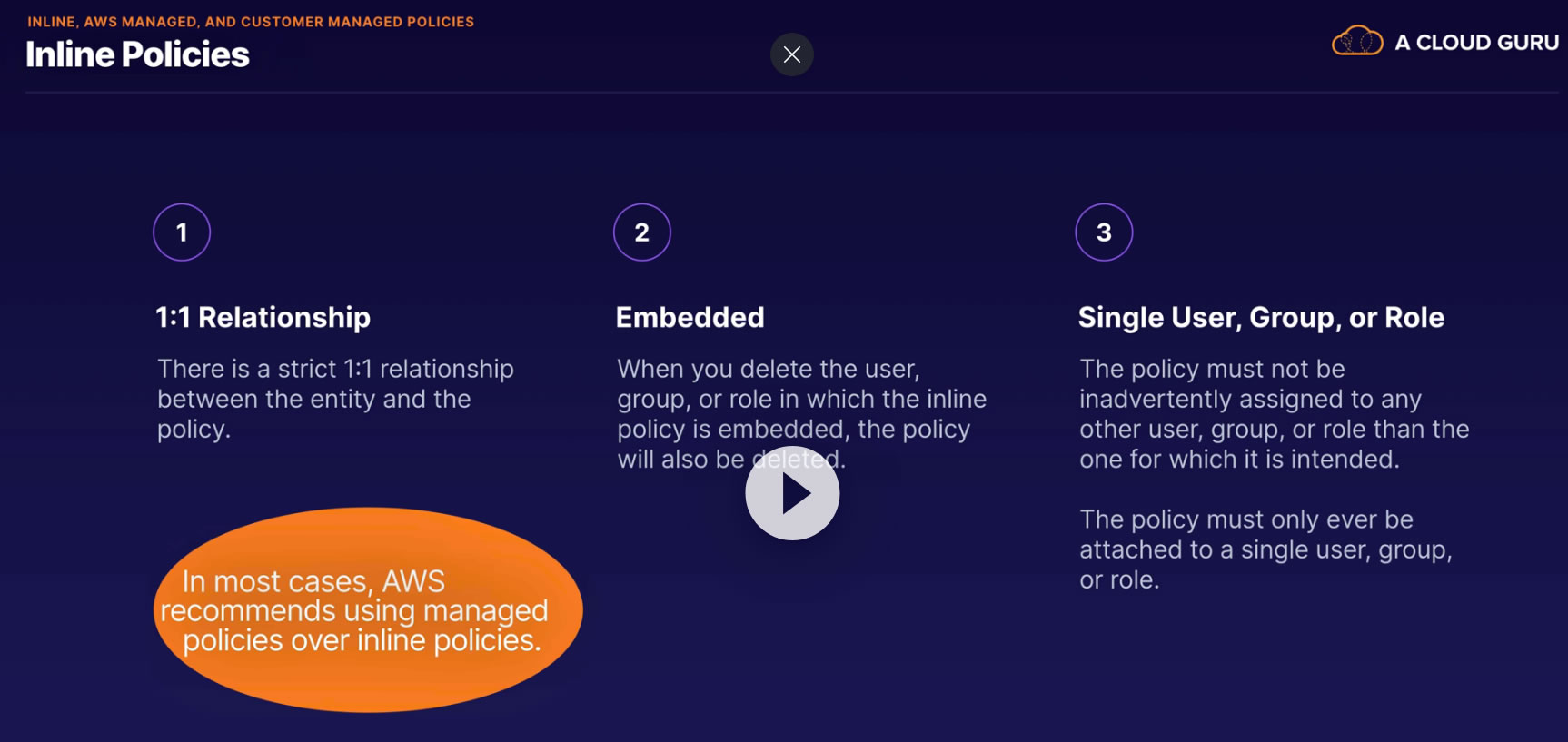
Task: Click the Embedded heading
Action: [x=690, y=318]
